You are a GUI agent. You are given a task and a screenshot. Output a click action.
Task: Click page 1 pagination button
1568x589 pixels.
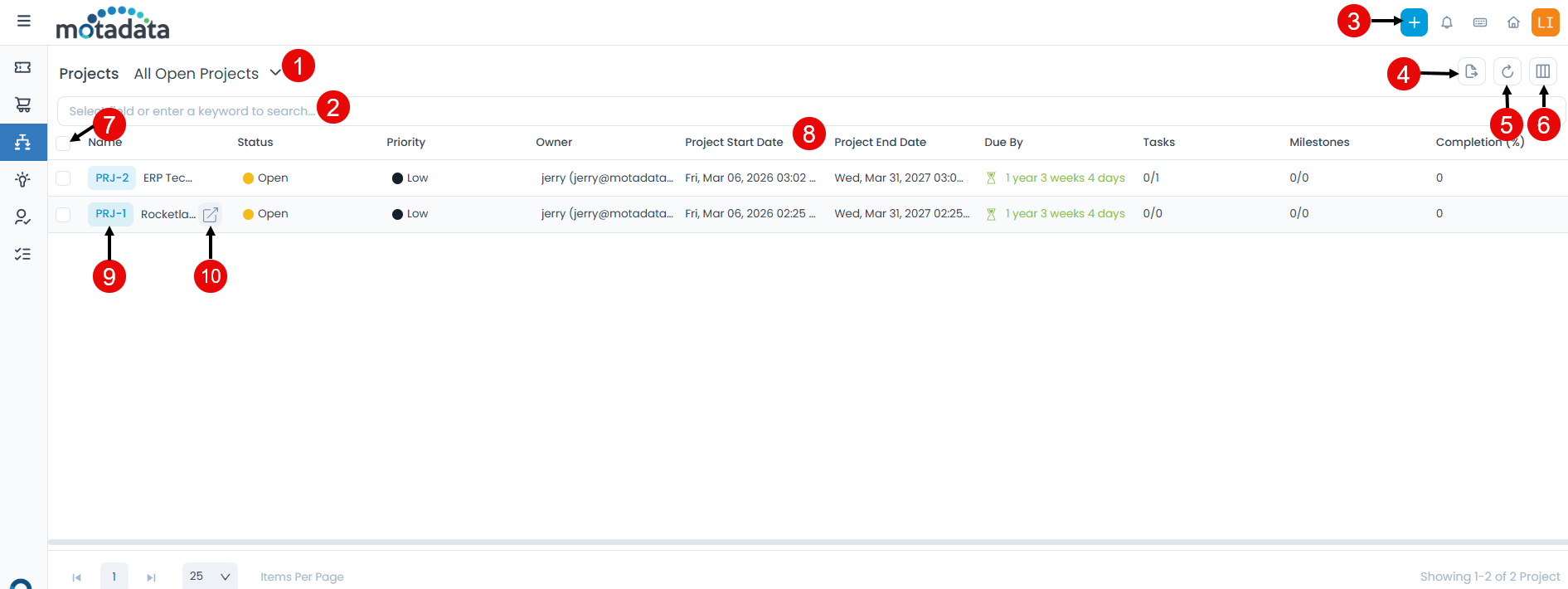(114, 576)
